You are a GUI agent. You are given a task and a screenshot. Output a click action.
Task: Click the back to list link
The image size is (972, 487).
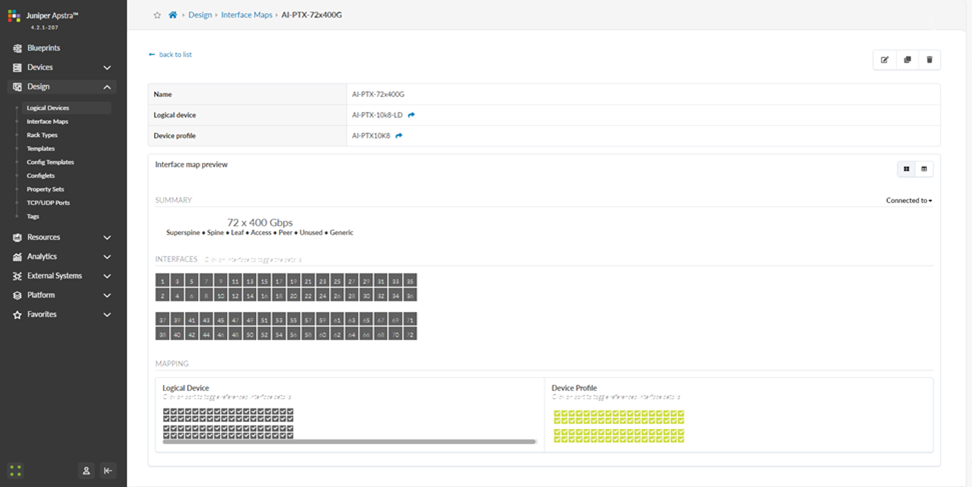click(x=171, y=54)
